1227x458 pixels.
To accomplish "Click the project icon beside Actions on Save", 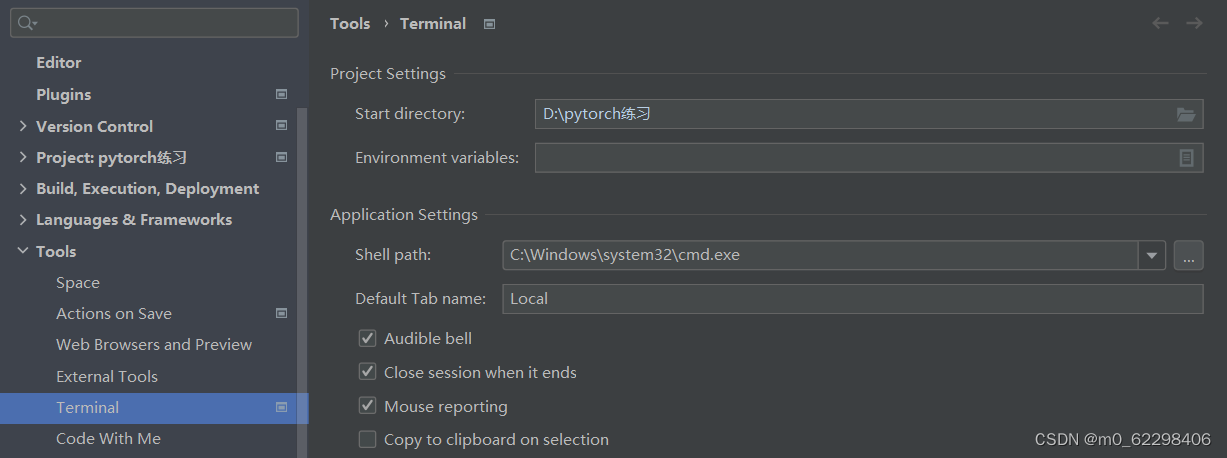I will [282, 313].
